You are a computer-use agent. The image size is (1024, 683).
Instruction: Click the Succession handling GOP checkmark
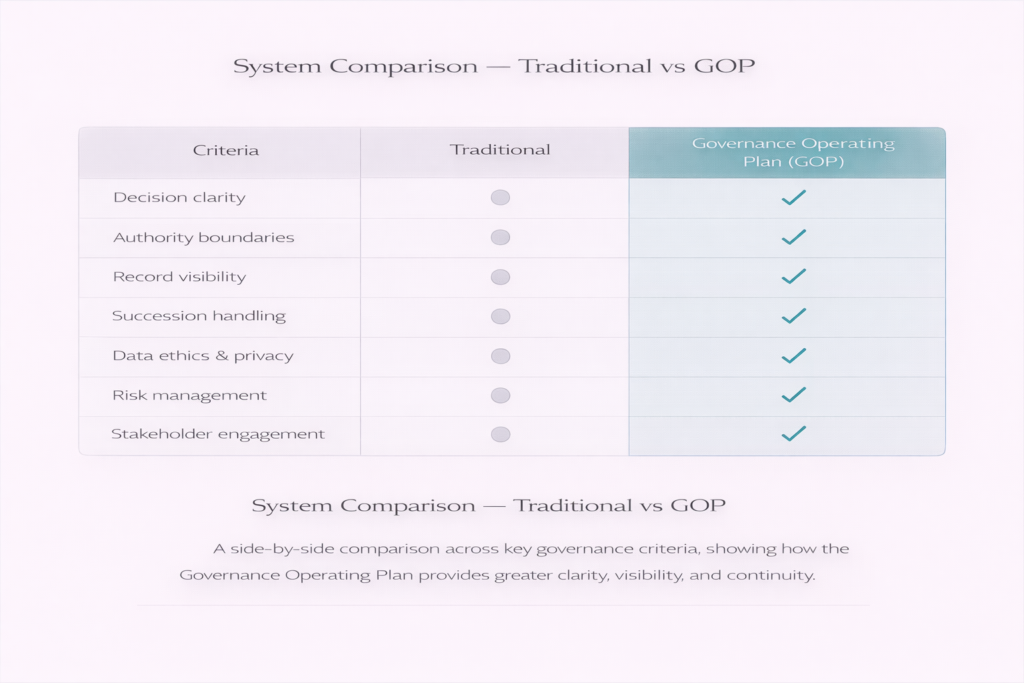coord(793,316)
